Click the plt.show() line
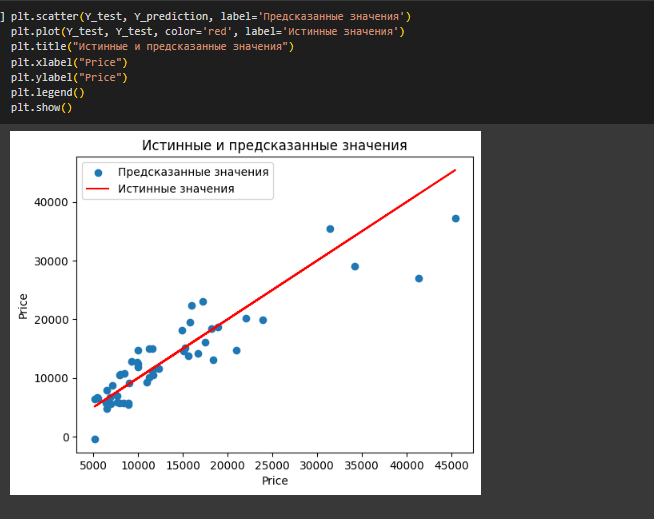This screenshot has width=654, height=519. point(41,108)
